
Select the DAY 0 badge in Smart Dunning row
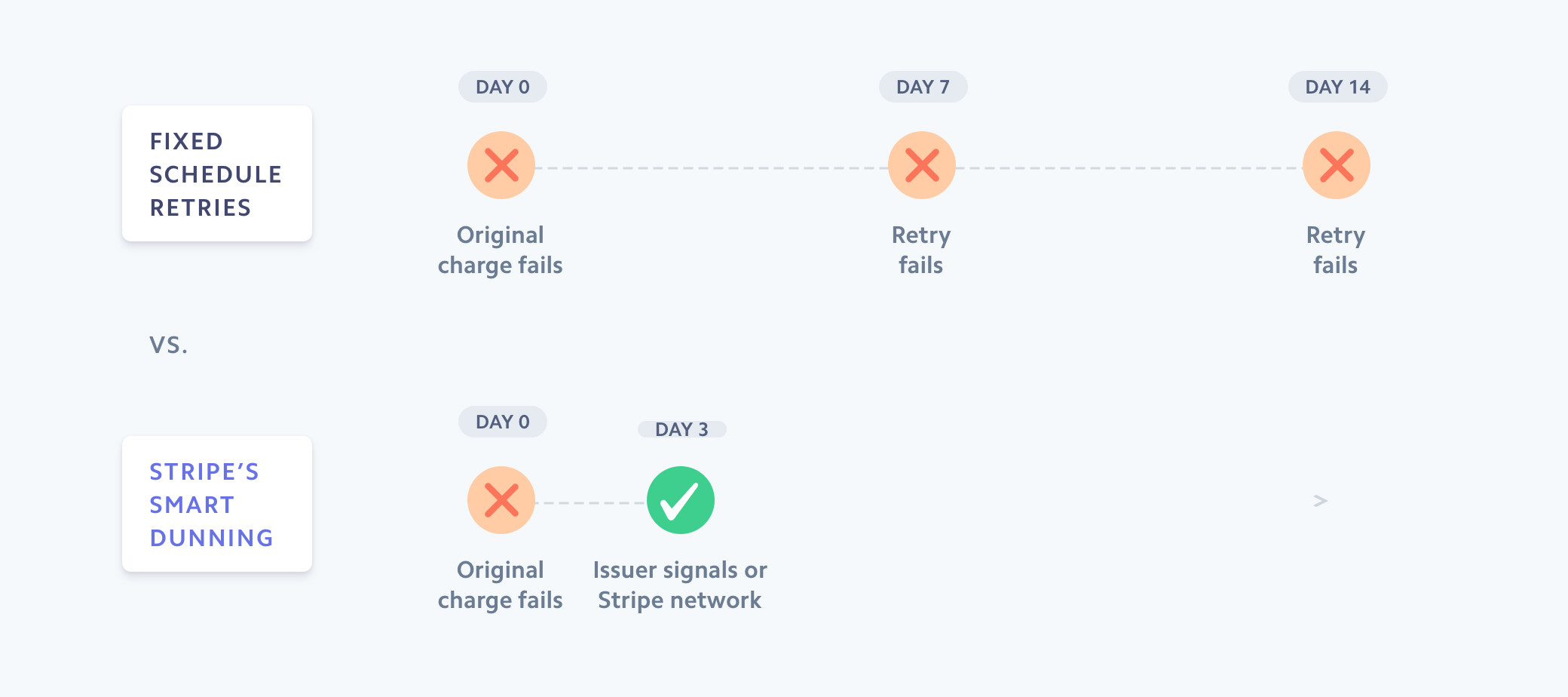(503, 422)
